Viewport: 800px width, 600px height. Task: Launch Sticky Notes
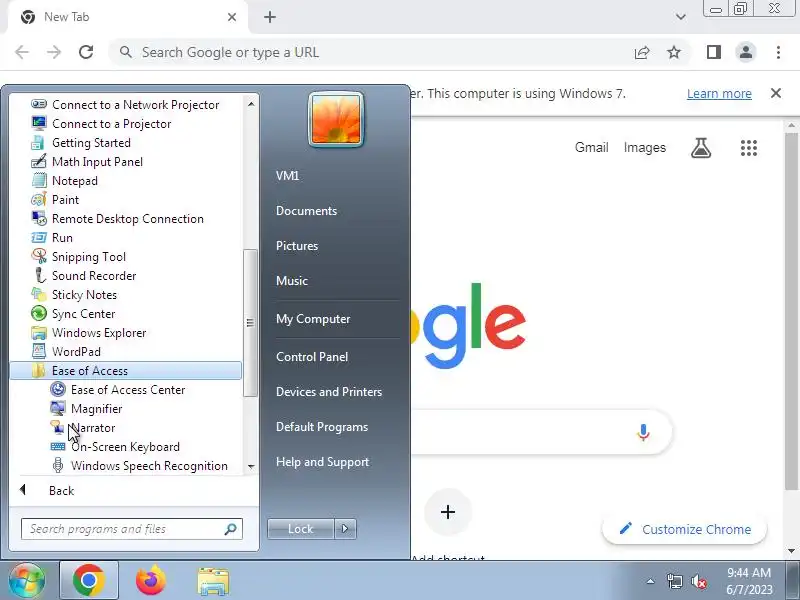coord(74,294)
